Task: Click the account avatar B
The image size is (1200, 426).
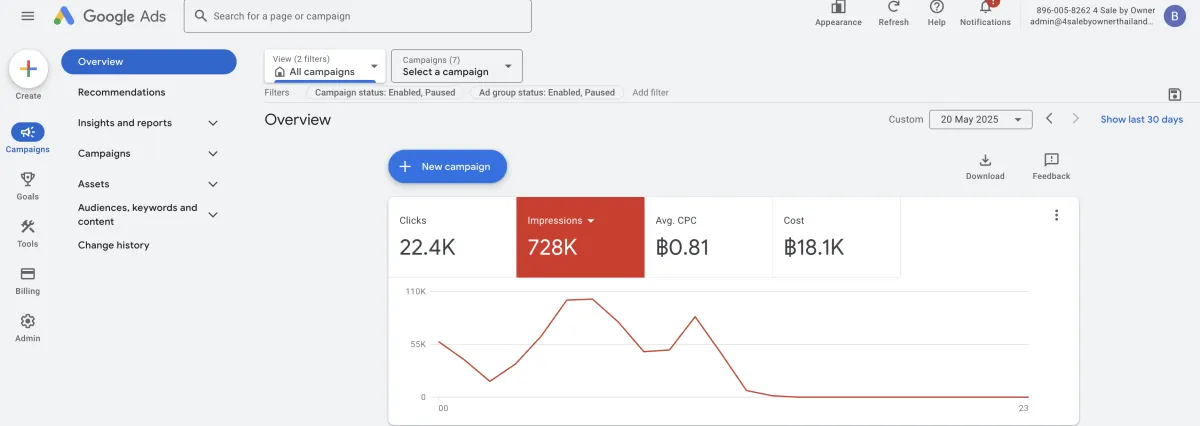Action: click(x=1173, y=15)
